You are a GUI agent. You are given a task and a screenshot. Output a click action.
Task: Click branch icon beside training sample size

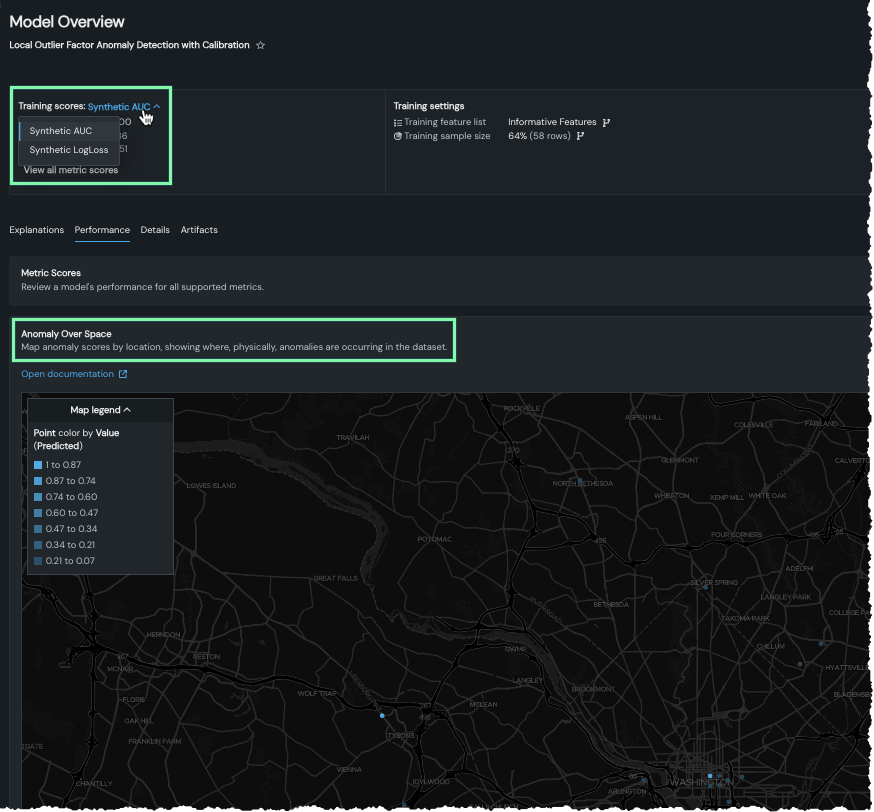point(580,136)
